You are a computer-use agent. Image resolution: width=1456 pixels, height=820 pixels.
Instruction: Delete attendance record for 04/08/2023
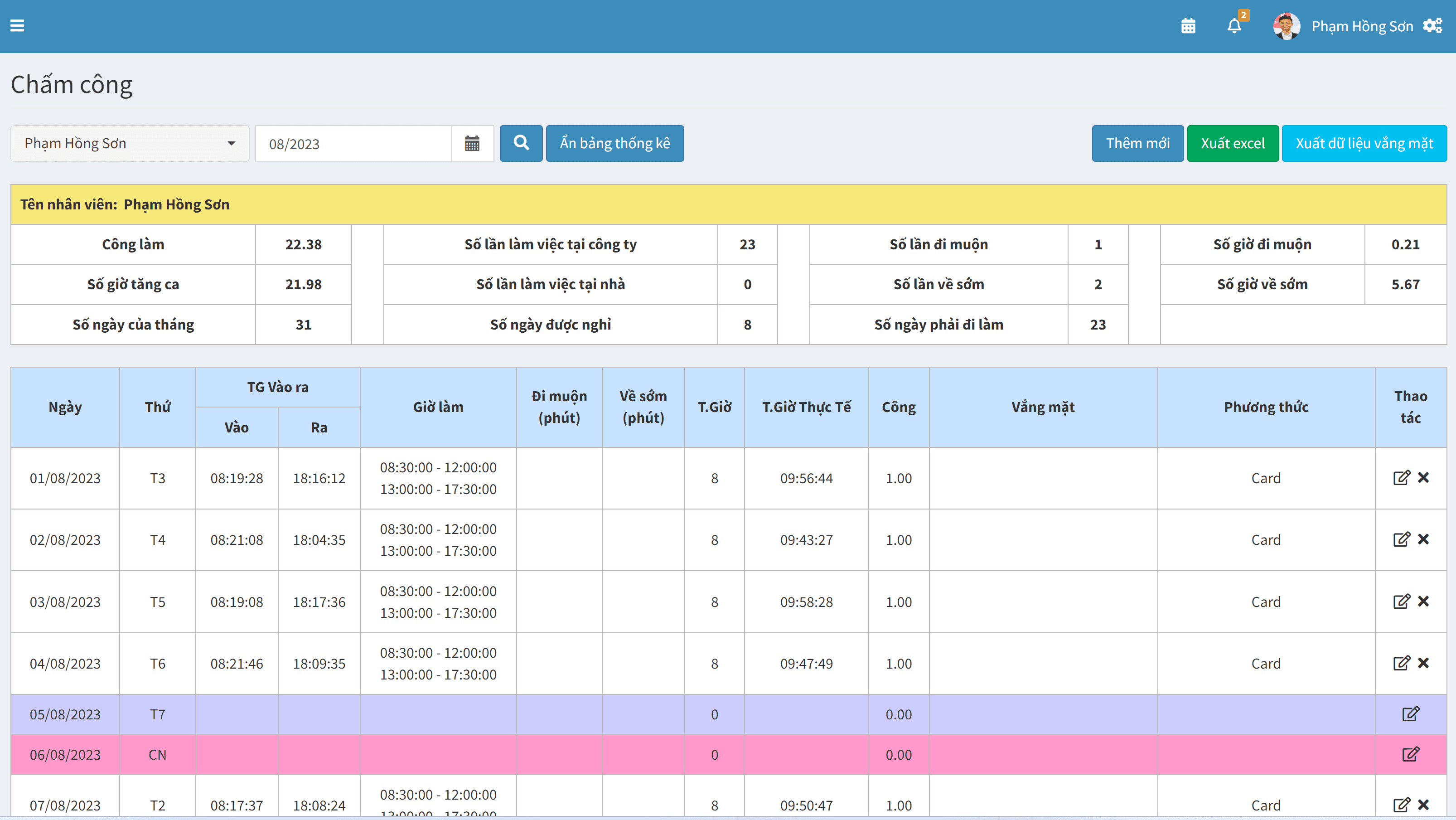point(1423,663)
